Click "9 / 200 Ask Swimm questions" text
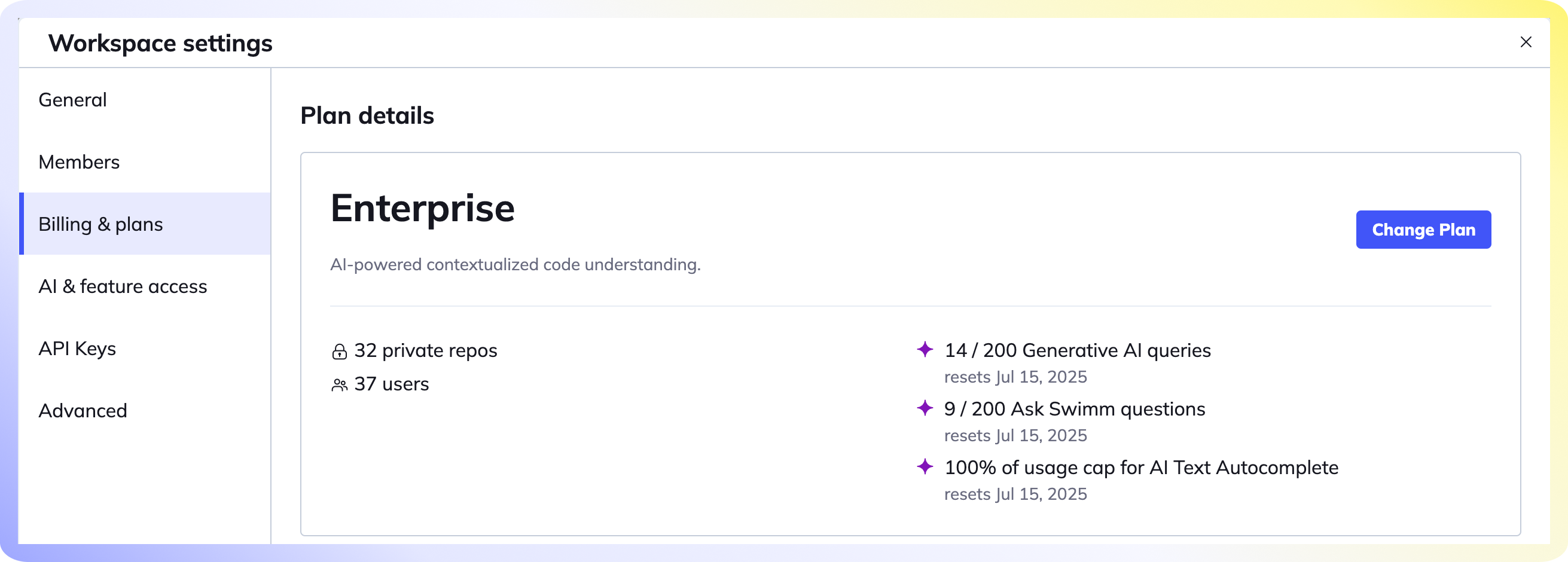Viewport: 1568px width, 562px height. pyautogui.click(x=1075, y=409)
